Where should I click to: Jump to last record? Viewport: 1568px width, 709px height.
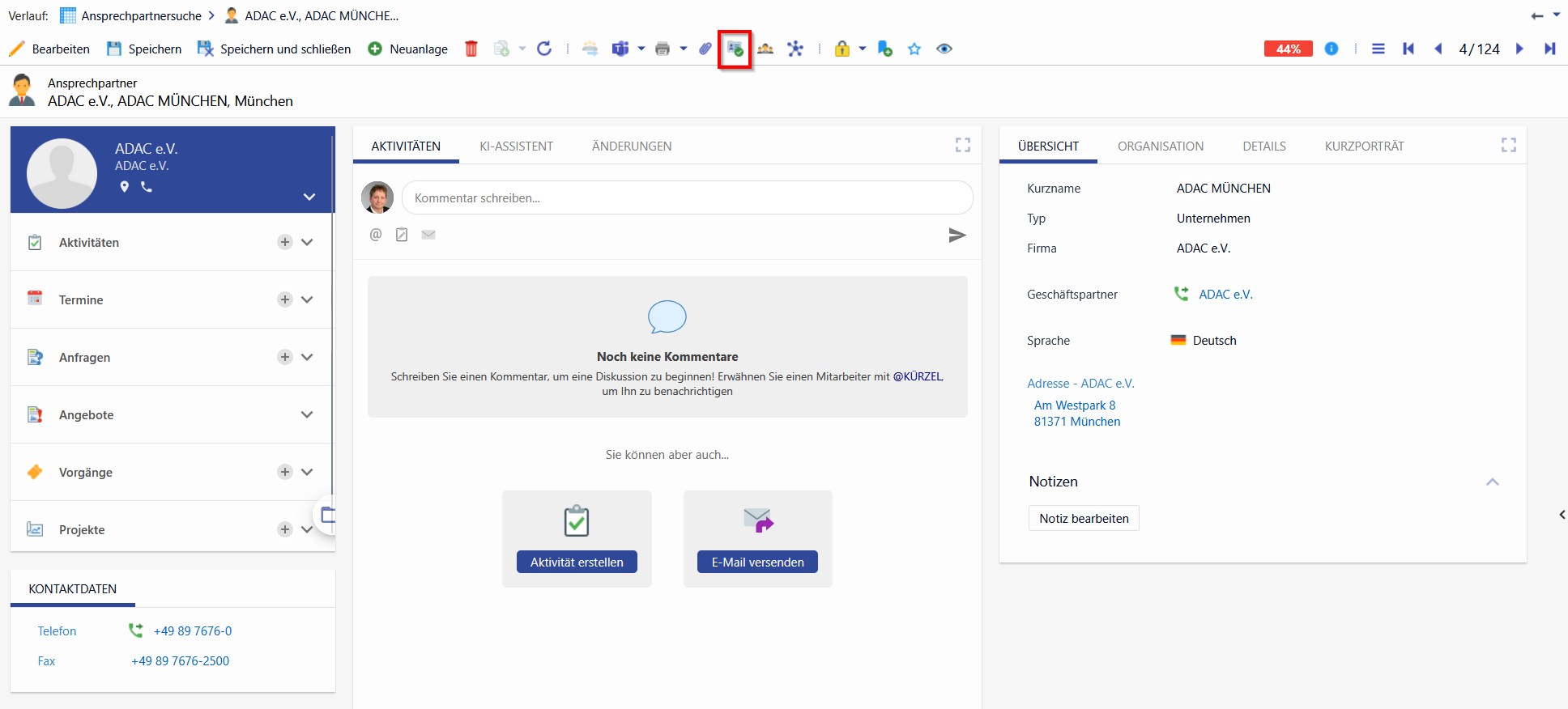[x=1549, y=49]
